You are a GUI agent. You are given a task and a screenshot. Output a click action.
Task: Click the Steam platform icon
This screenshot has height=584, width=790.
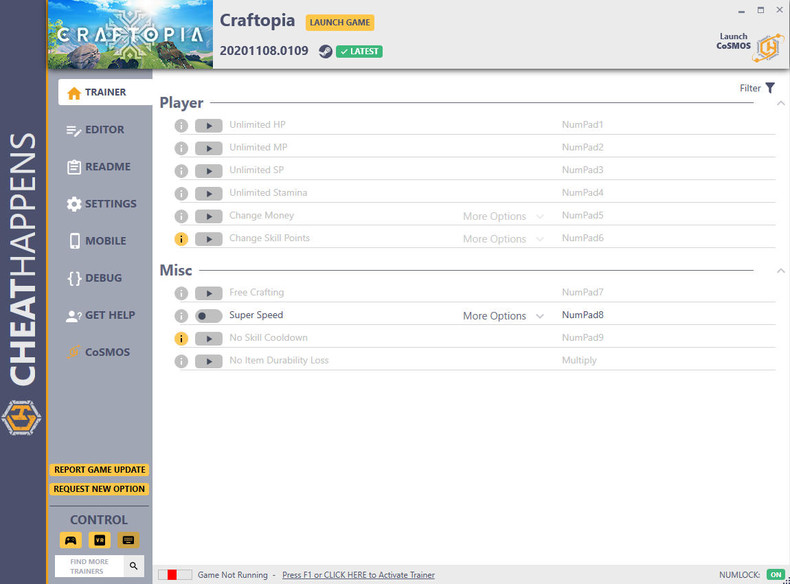[x=325, y=51]
